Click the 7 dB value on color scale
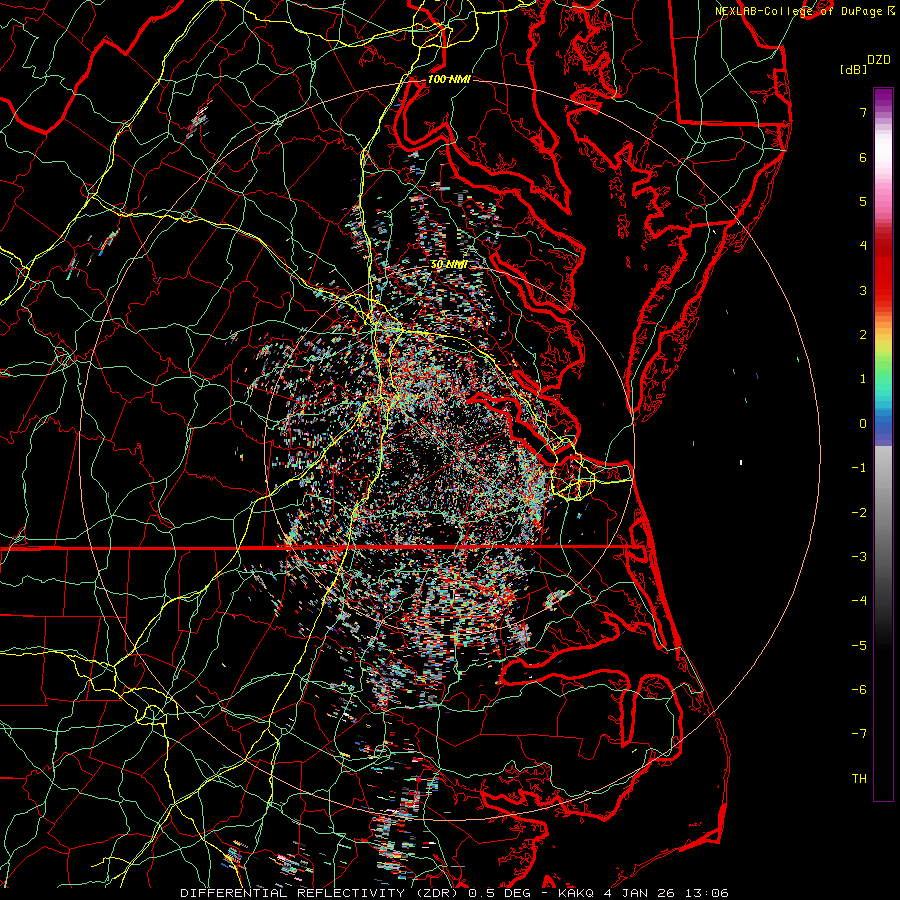This screenshot has height=900, width=900. click(x=863, y=112)
